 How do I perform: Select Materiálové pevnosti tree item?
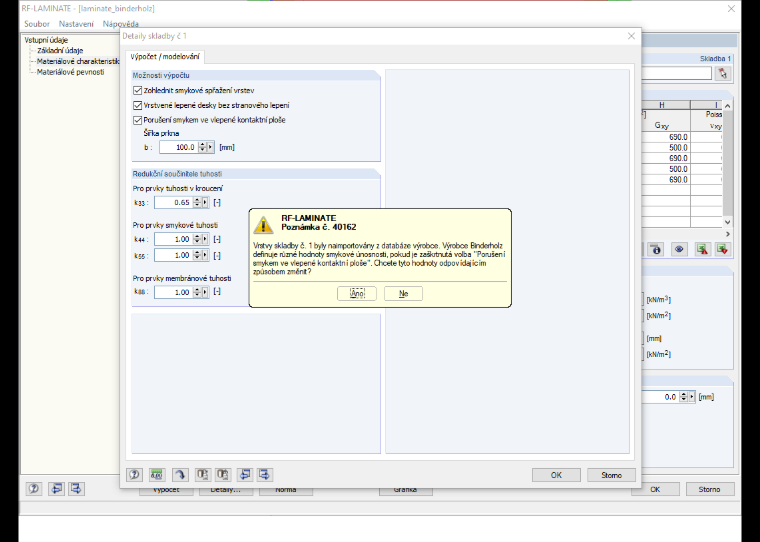coord(70,72)
